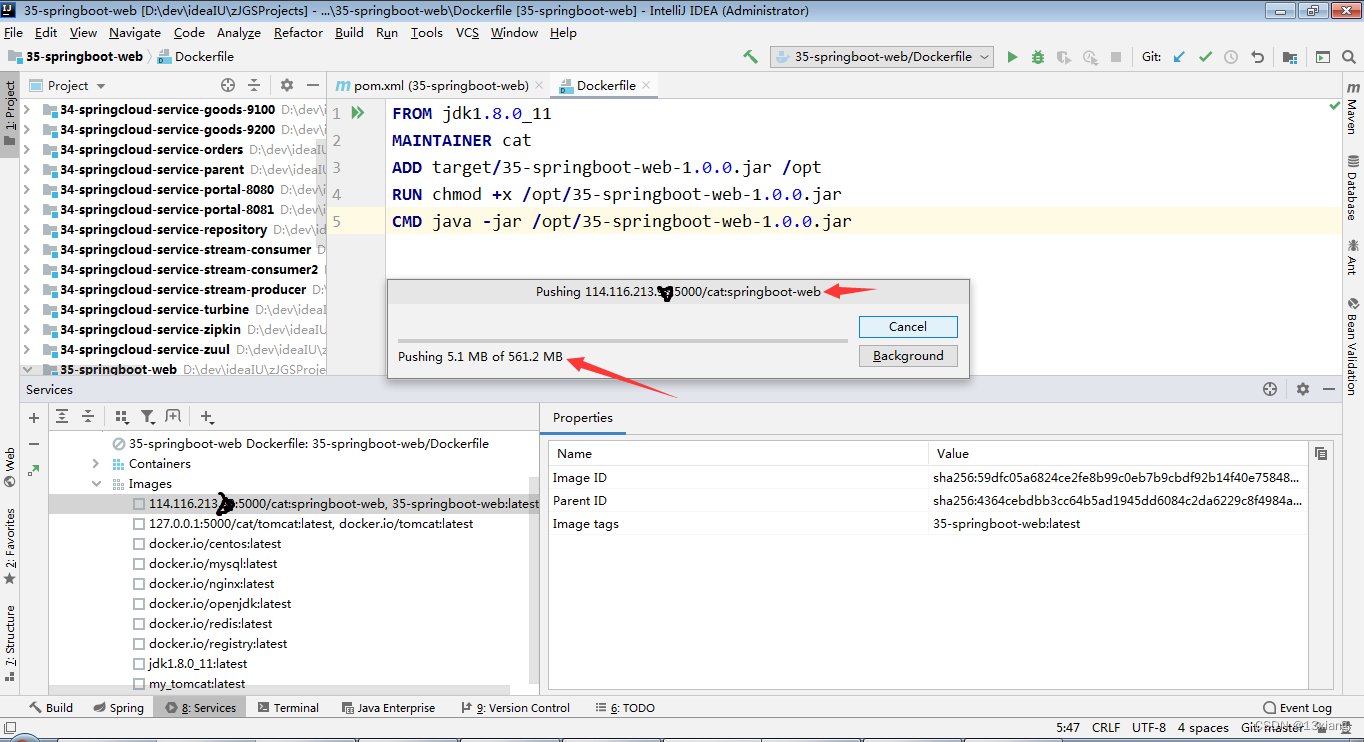Image resolution: width=1364 pixels, height=742 pixels.
Task: Open the Services panel gear settings
Action: click(x=1302, y=389)
